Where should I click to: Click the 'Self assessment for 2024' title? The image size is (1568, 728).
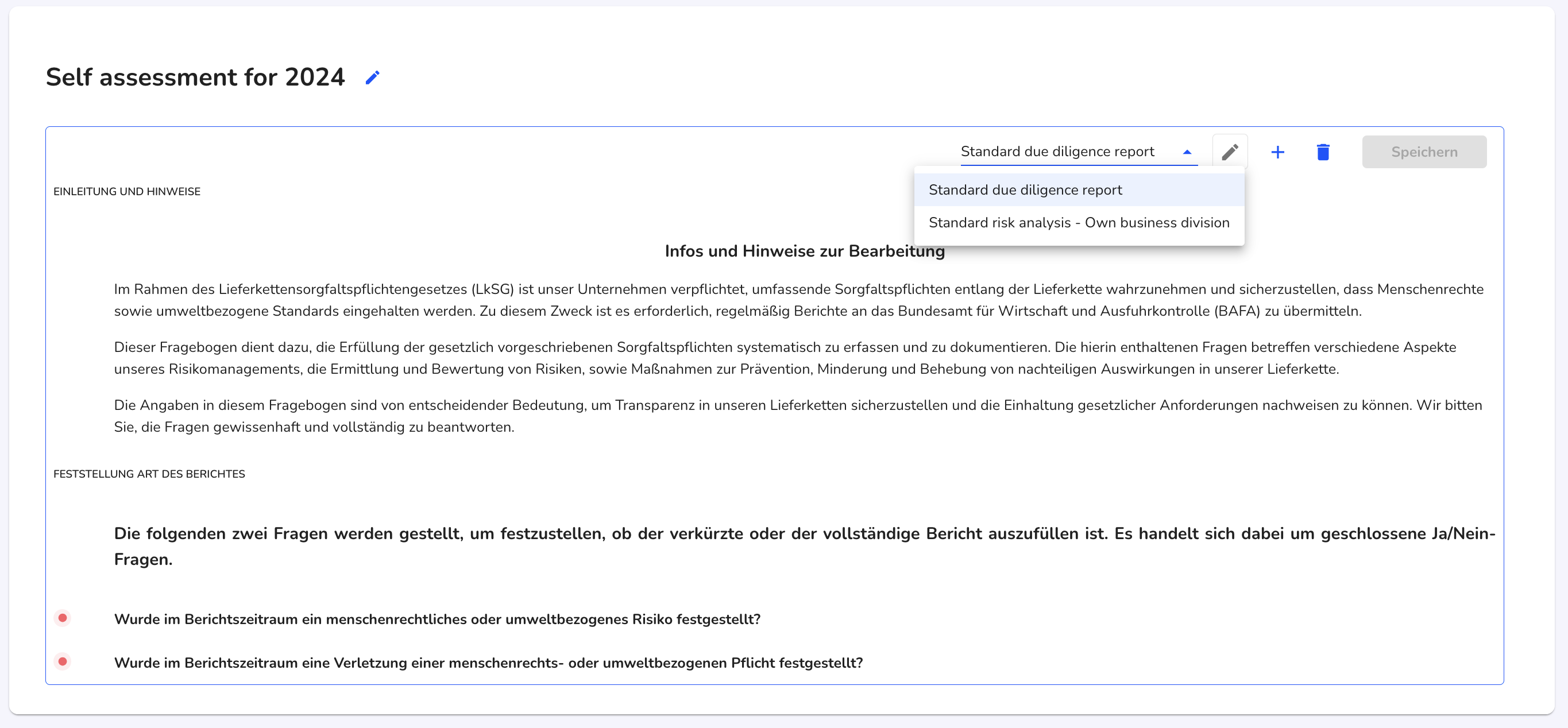(195, 78)
